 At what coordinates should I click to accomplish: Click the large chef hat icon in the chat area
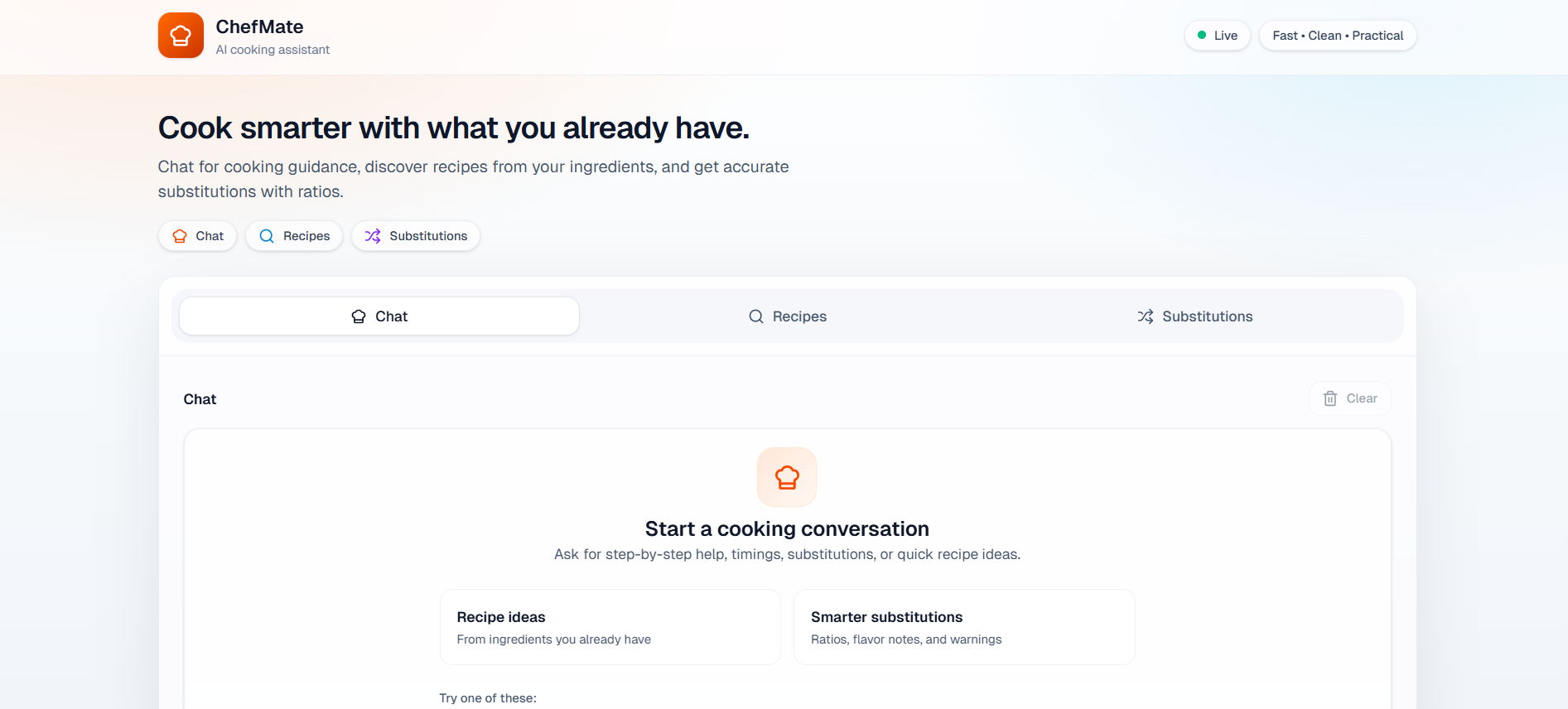(x=787, y=477)
